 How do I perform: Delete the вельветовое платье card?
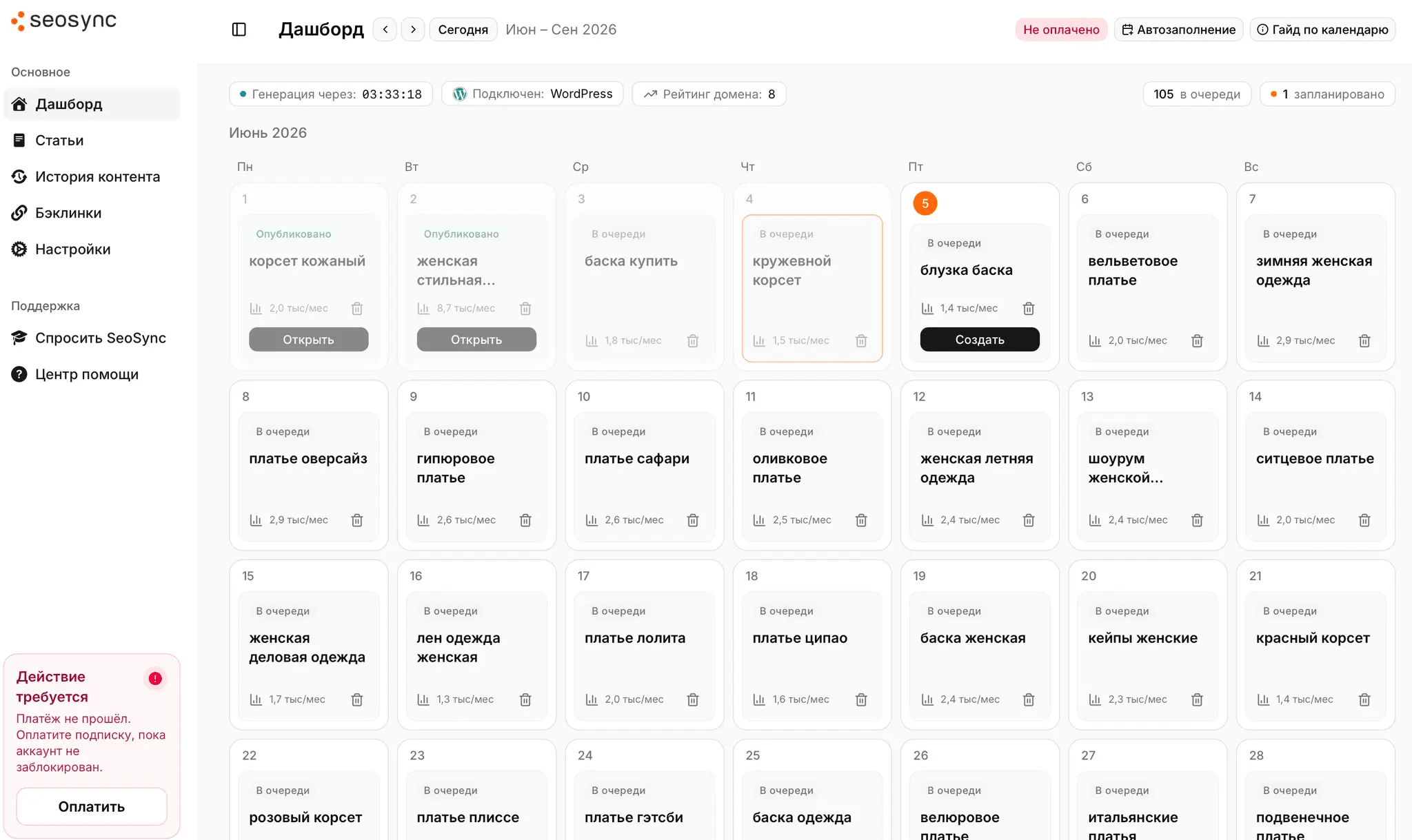[x=1197, y=340]
